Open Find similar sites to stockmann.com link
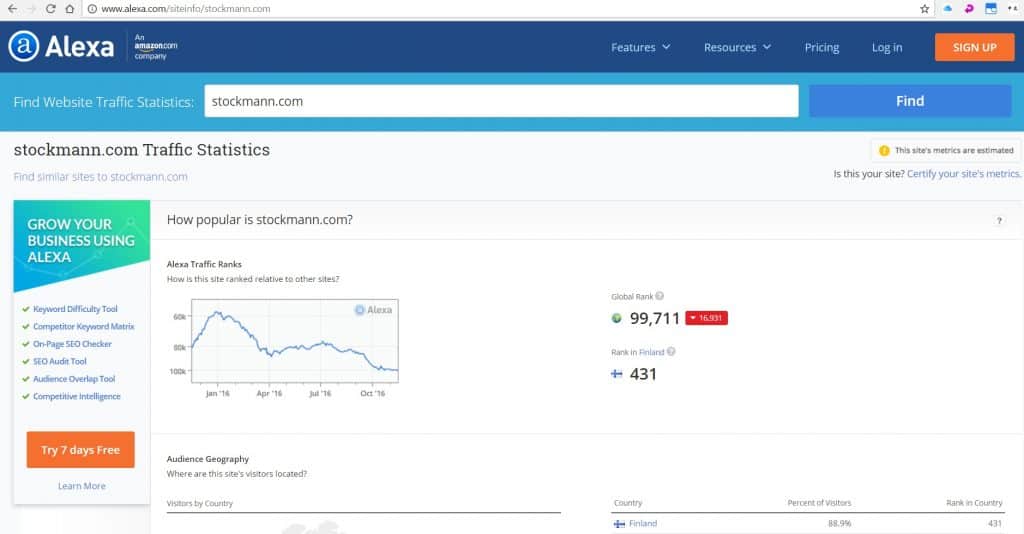The image size is (1024, 534). 101,176
